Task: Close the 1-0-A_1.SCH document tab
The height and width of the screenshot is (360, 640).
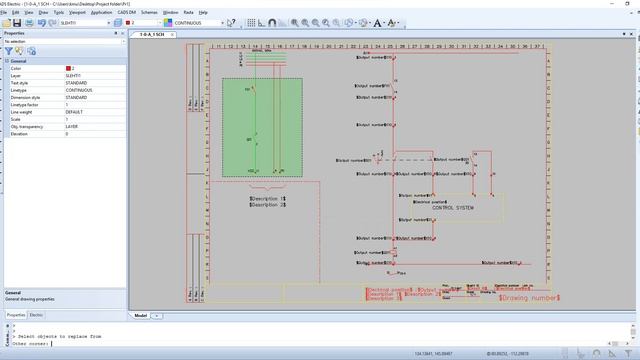Action: tap(172, 35)
